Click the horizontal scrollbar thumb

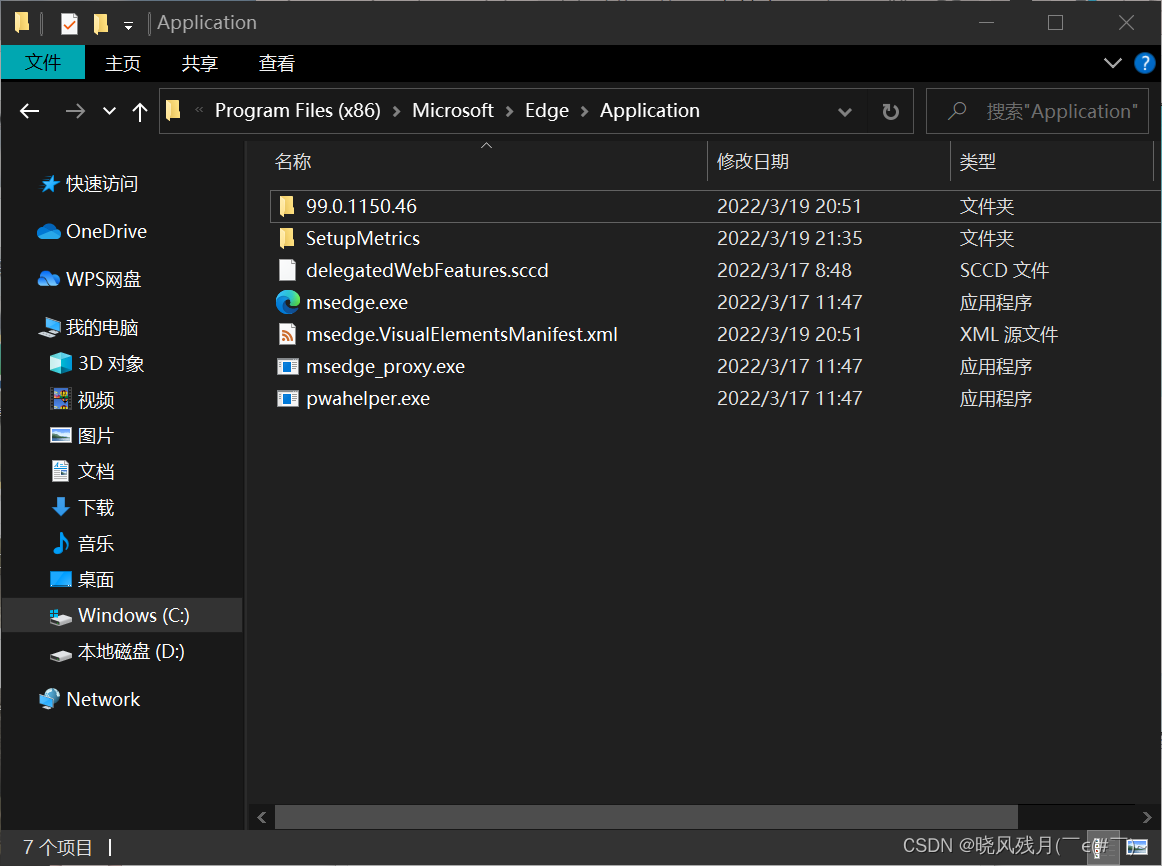tap(646, 817)
